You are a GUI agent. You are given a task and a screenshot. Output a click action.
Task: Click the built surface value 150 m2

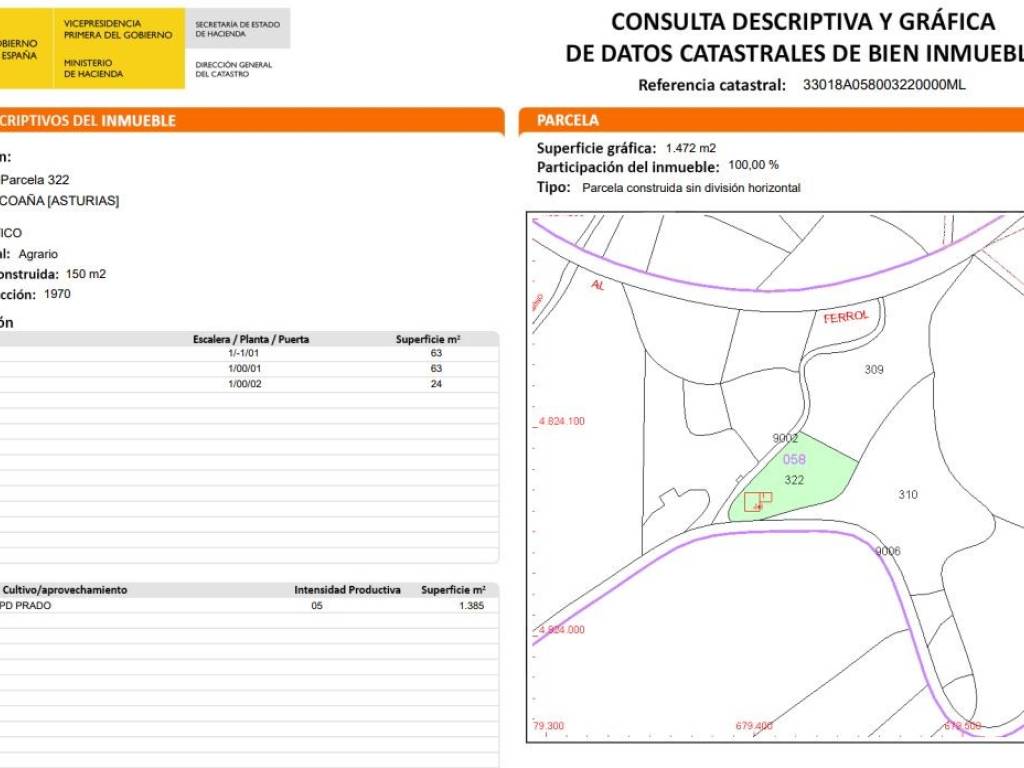pos(86,274)
